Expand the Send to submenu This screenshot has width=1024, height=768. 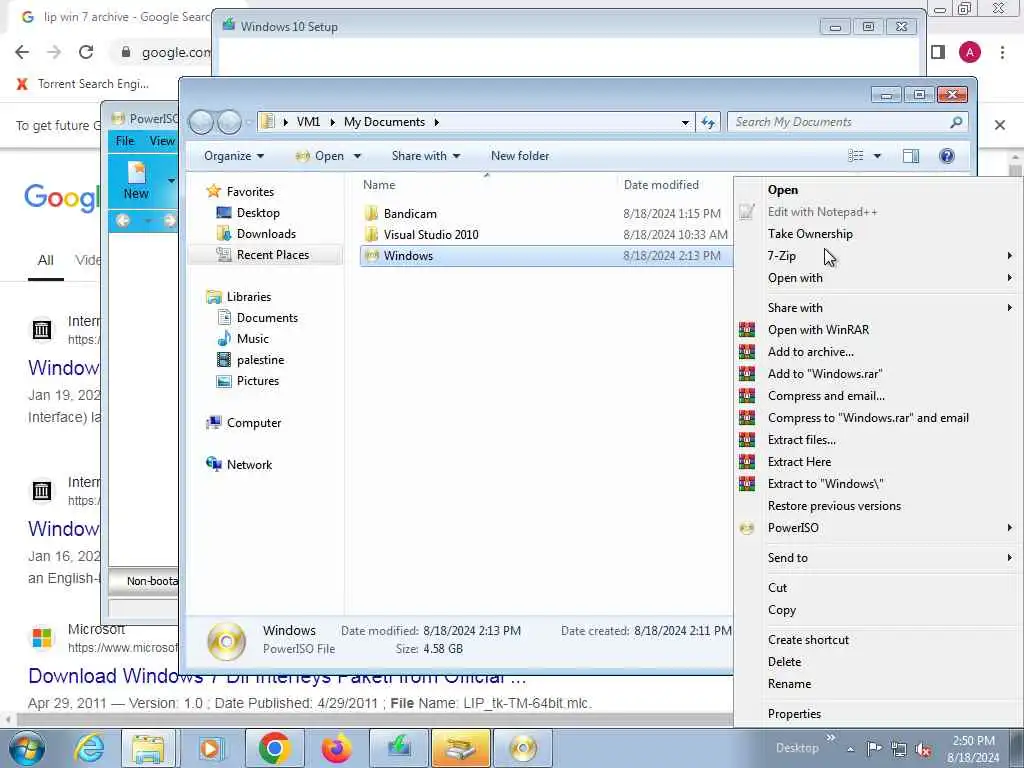point(1010,558)
